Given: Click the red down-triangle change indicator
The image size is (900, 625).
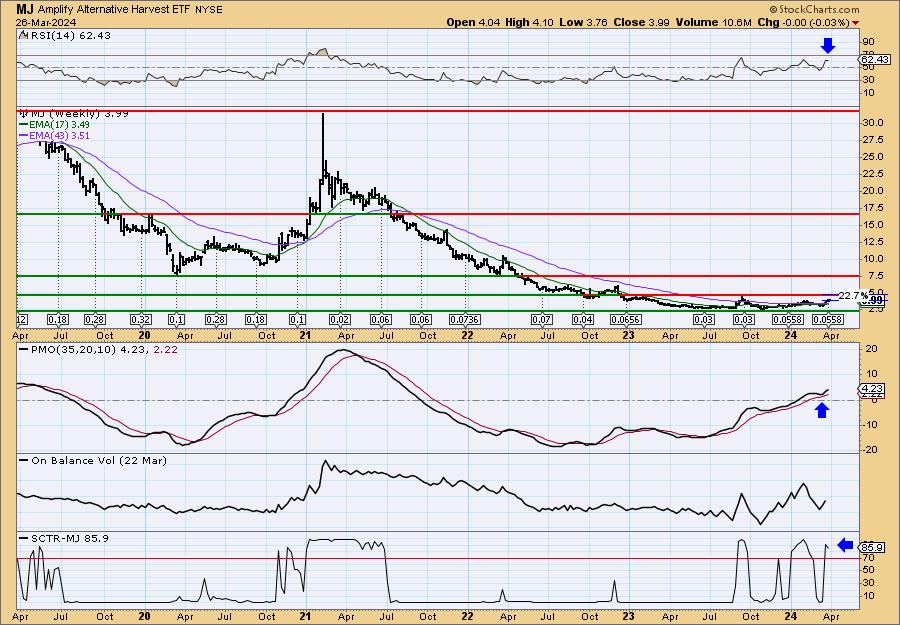Looking at the screenshot, I should click(856, 23).
